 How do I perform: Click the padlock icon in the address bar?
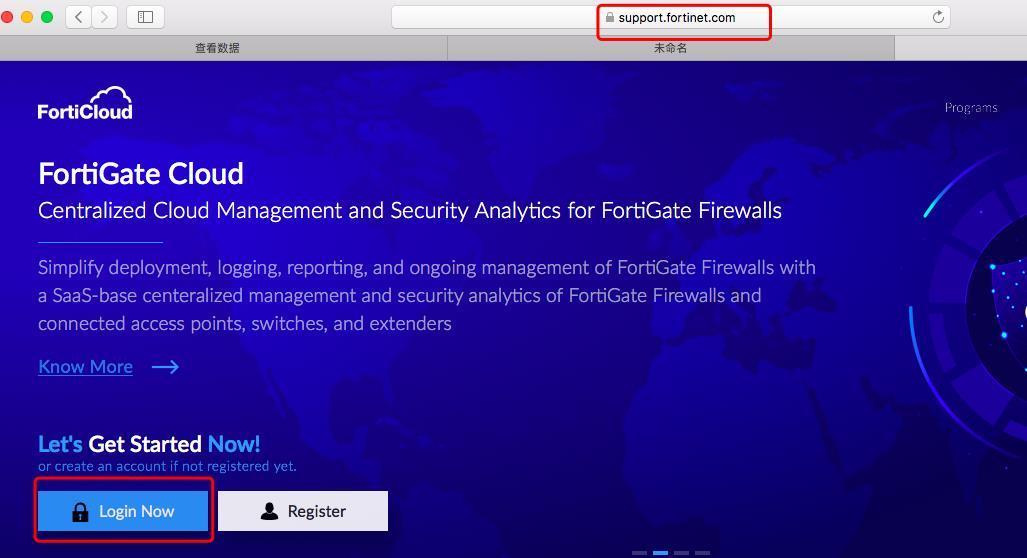[x=610, y=18]
